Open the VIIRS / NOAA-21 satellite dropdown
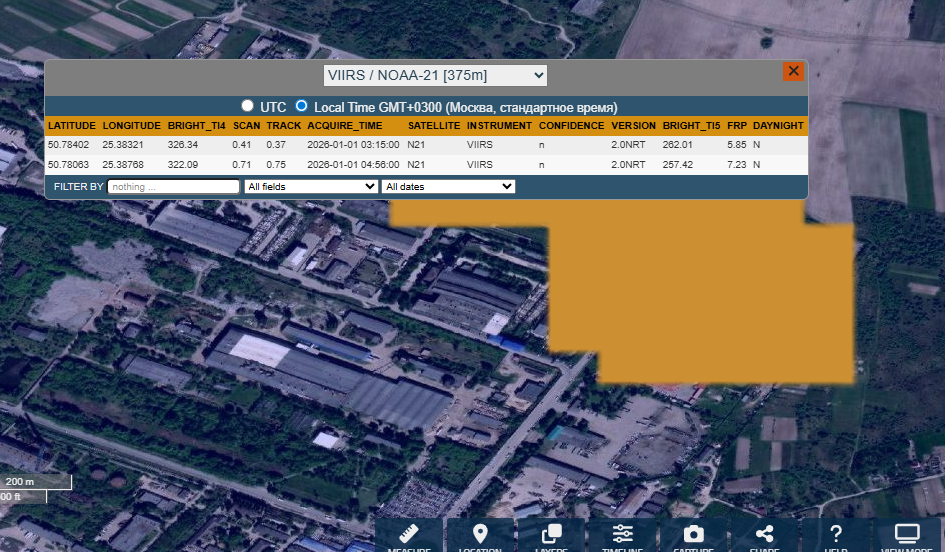945x552 pixels. tap(435, 75)
